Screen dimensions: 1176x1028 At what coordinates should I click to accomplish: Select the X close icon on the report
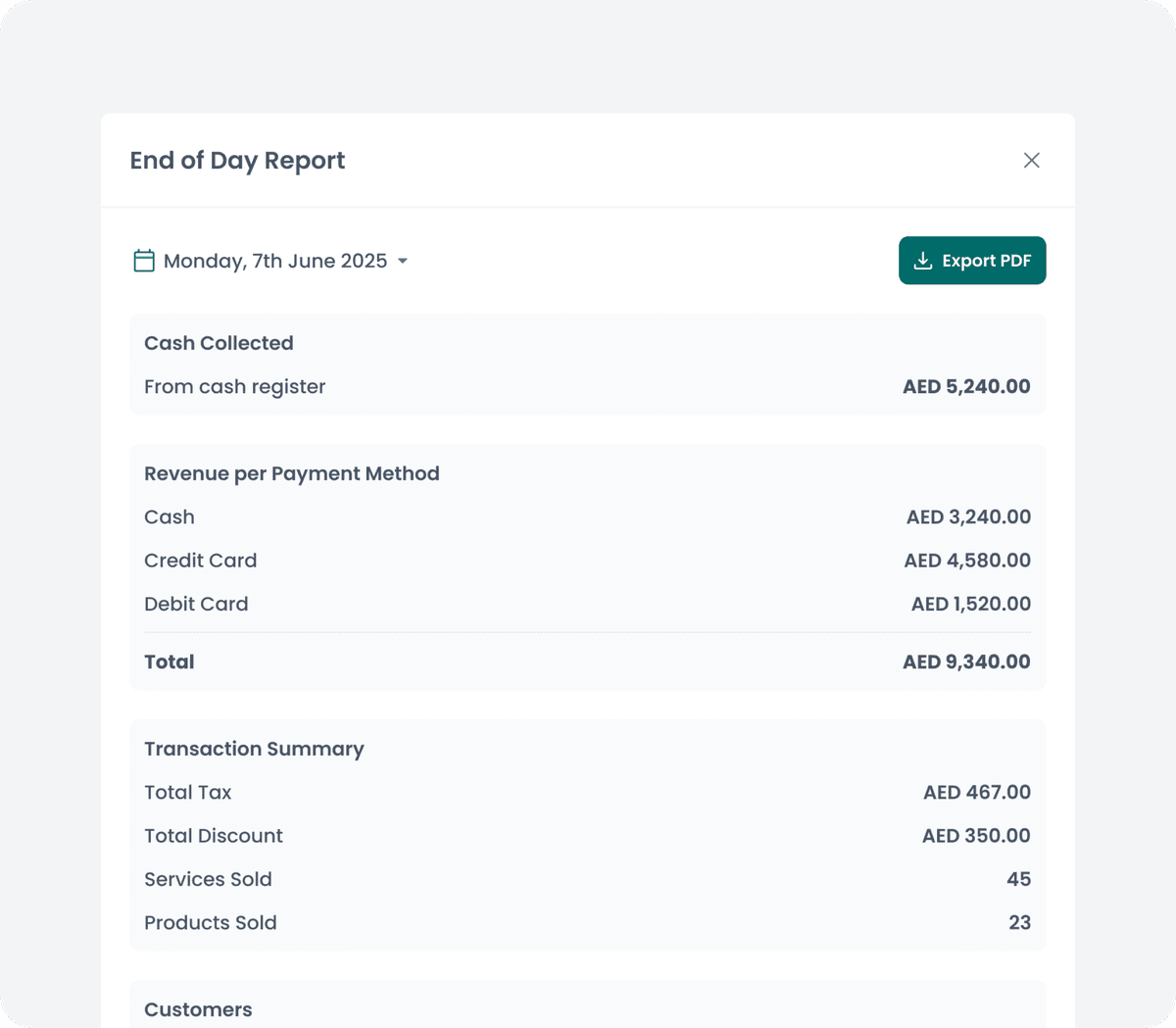(1031, 160)
